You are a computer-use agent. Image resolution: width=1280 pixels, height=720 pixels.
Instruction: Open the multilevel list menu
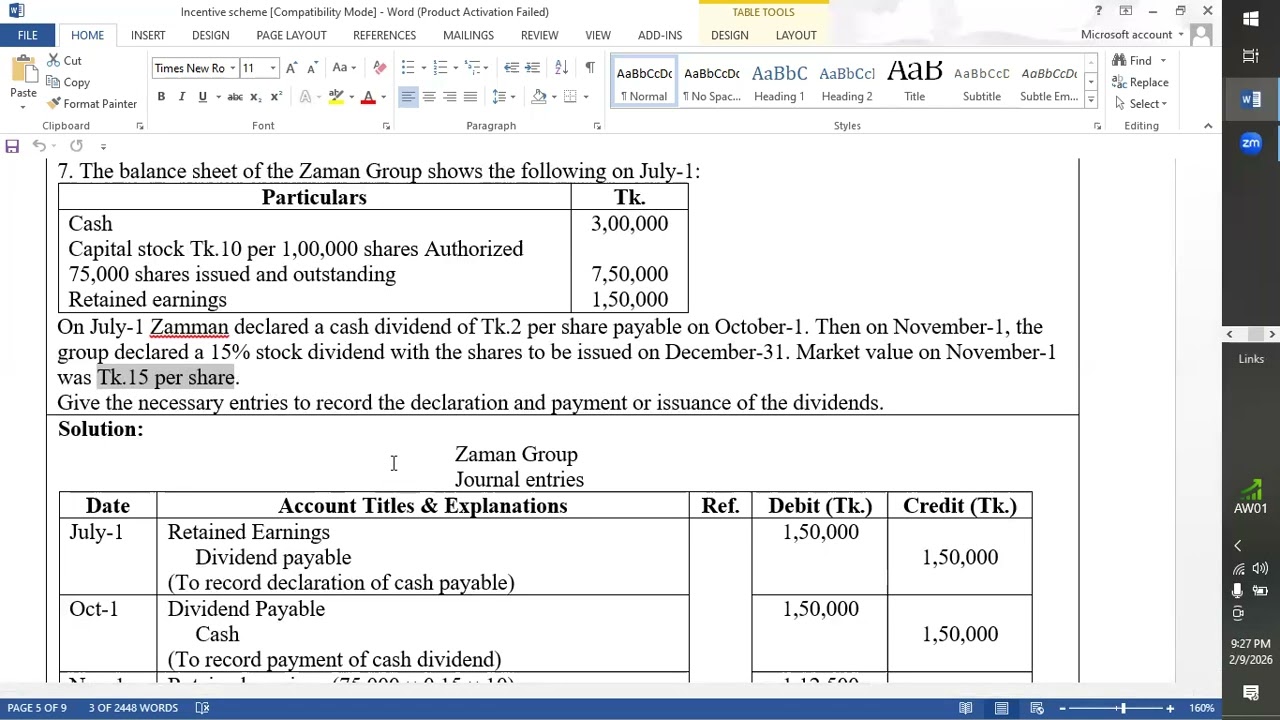coord(474,68)
